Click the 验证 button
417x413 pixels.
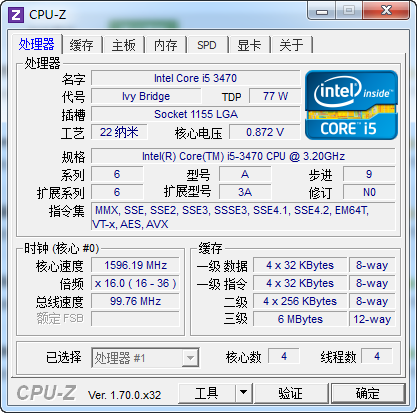[x=291, y=393]
